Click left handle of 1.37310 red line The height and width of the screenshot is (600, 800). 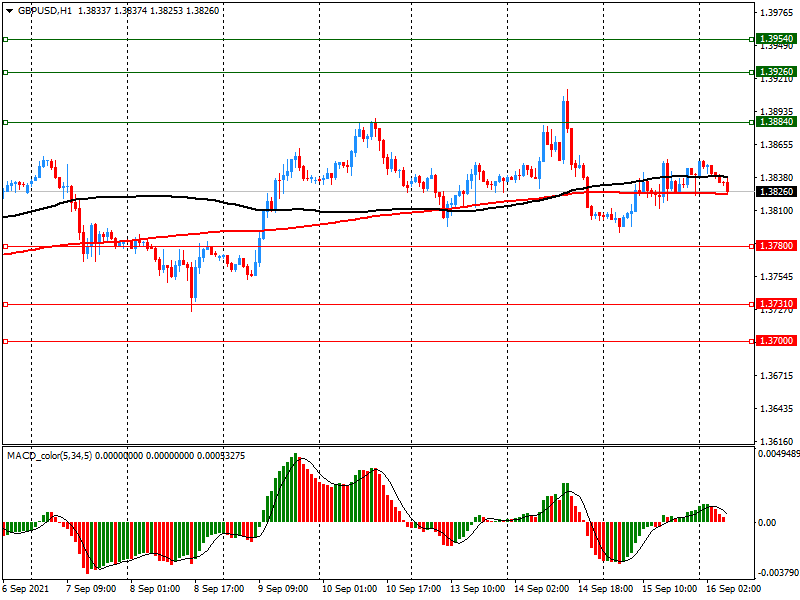(x=6, y=305)
